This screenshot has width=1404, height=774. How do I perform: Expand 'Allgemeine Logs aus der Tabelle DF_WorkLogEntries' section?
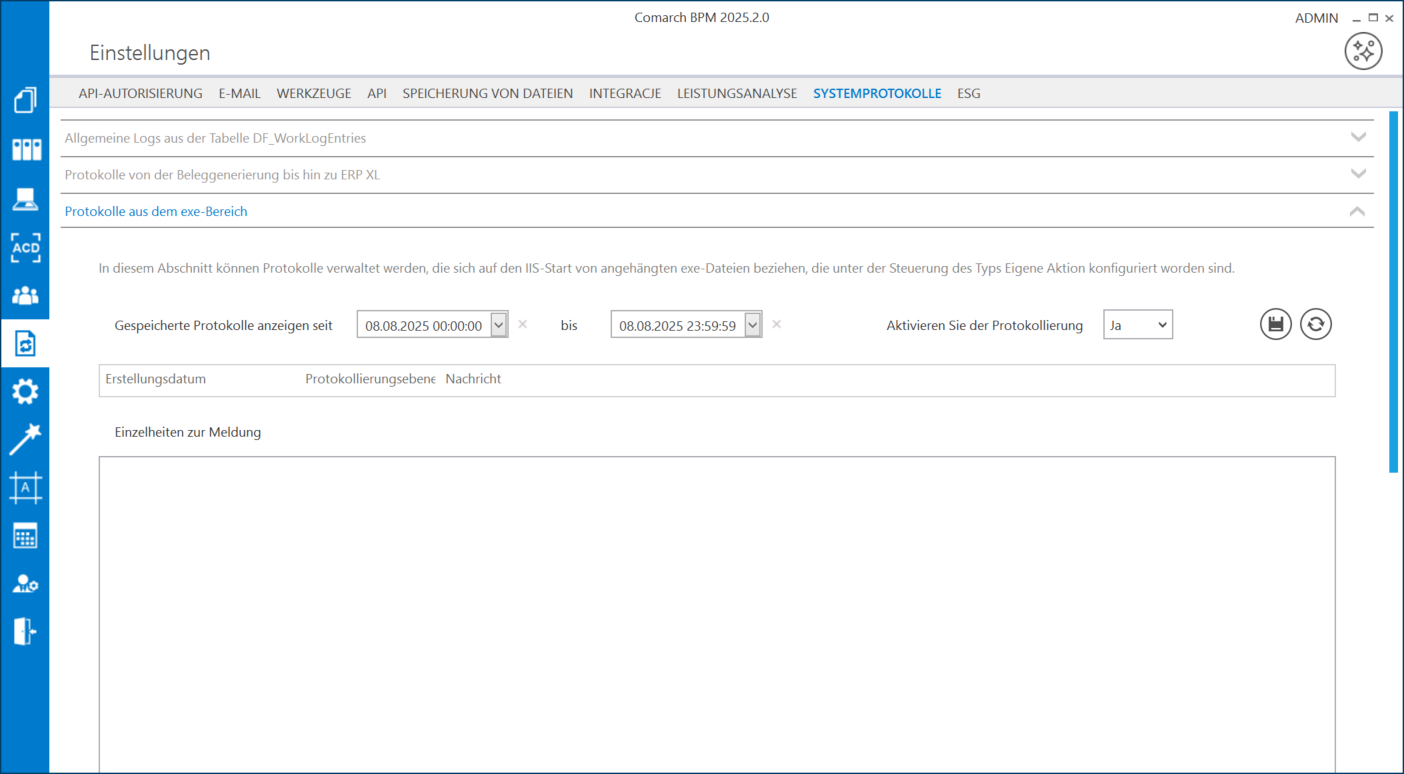point(1358,138)
